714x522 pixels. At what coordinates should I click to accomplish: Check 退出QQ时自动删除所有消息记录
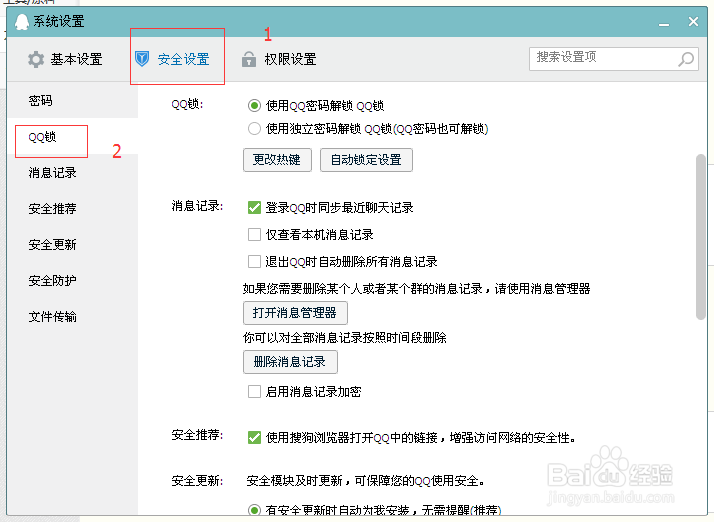(x=254, y=261)
